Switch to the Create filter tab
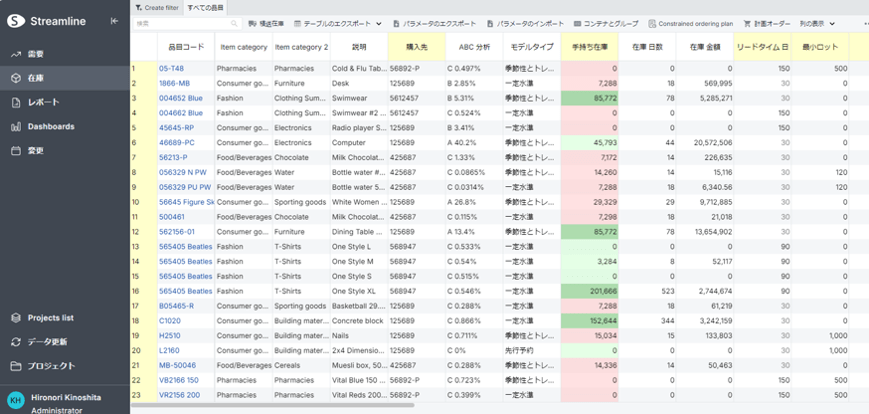869x414 pixels. coord(159,7)
